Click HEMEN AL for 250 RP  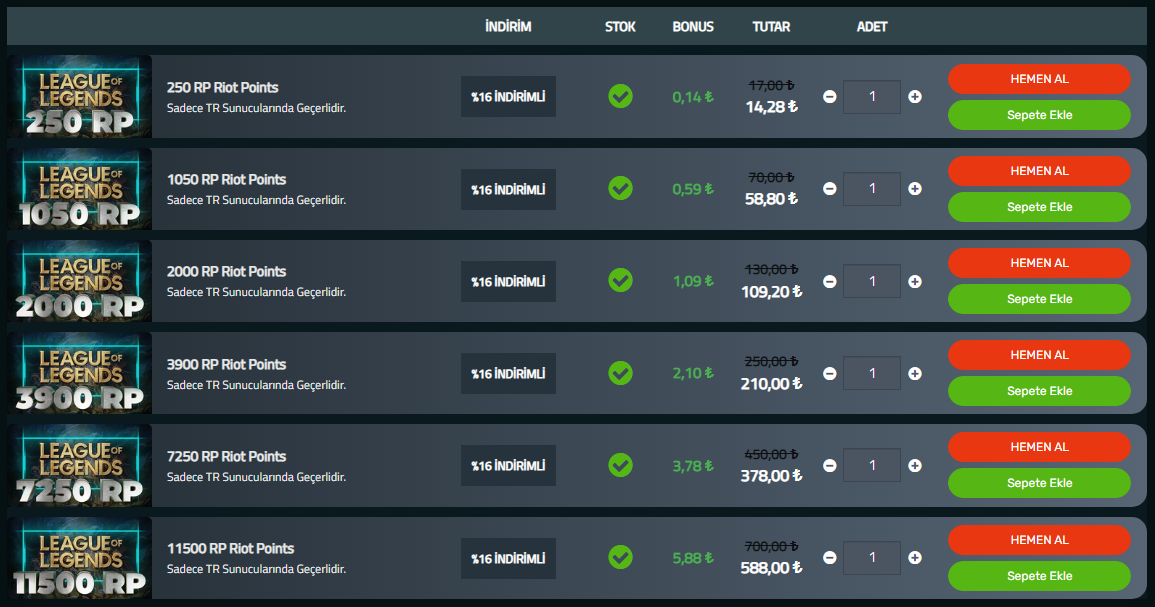point(1039,78)
